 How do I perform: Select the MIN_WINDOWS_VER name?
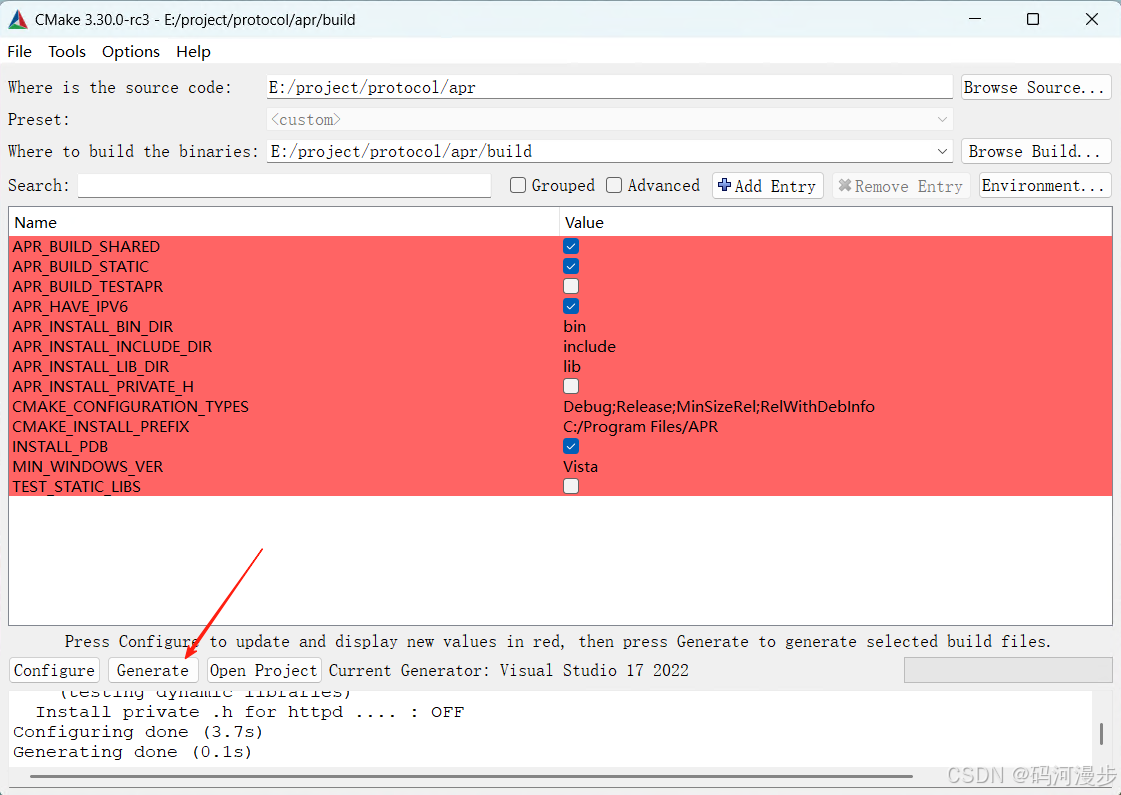[x=87, y=467]
